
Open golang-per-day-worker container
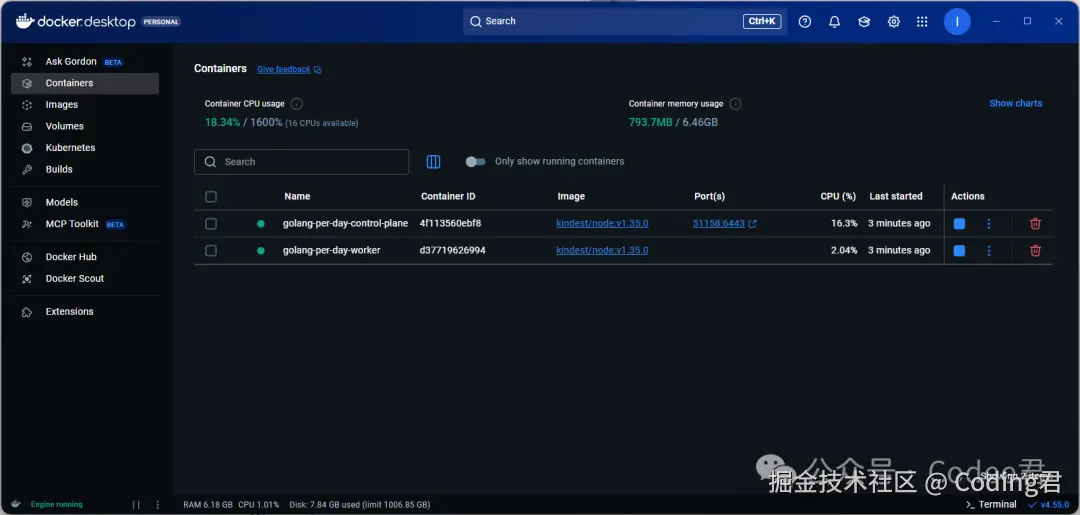click(331, 250)
